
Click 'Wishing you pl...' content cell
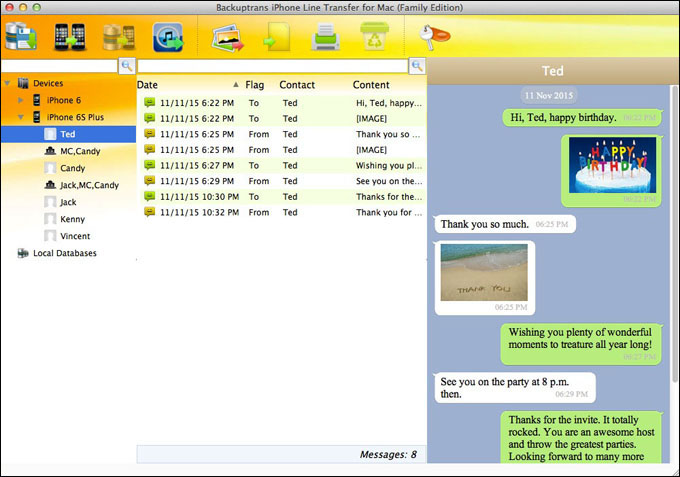(389, 165)
